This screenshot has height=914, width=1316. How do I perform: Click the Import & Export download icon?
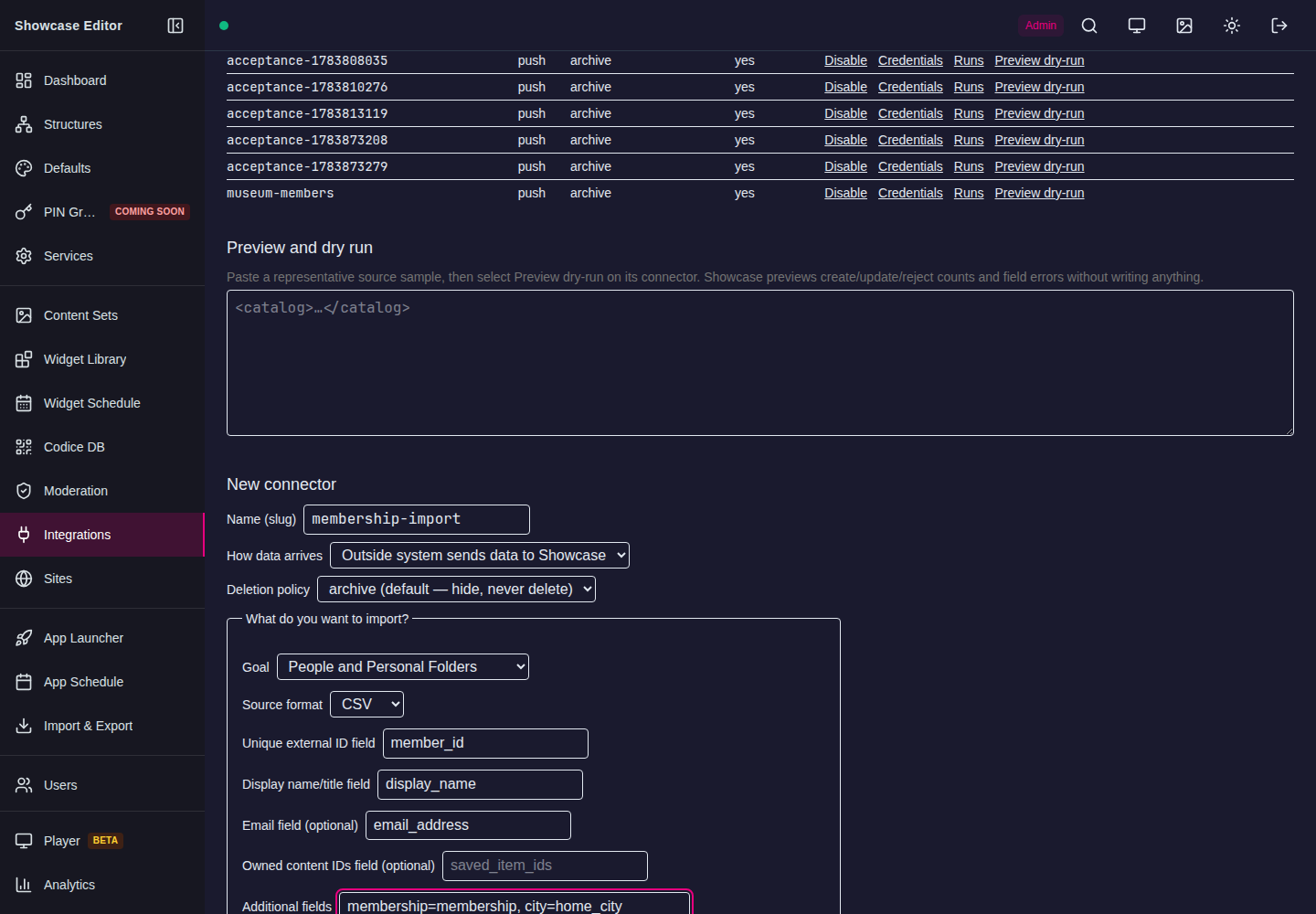[x=24, y=726]
